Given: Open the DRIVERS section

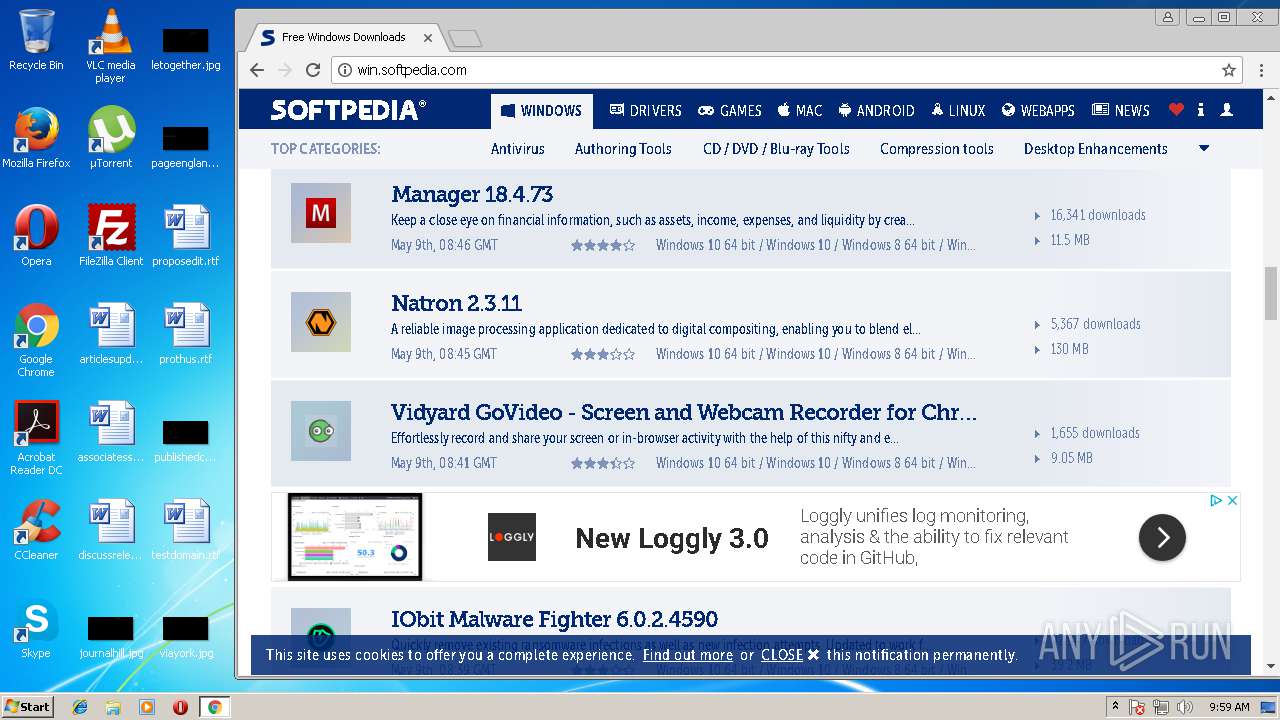Looking at the screenshot, I should [645, 111].
